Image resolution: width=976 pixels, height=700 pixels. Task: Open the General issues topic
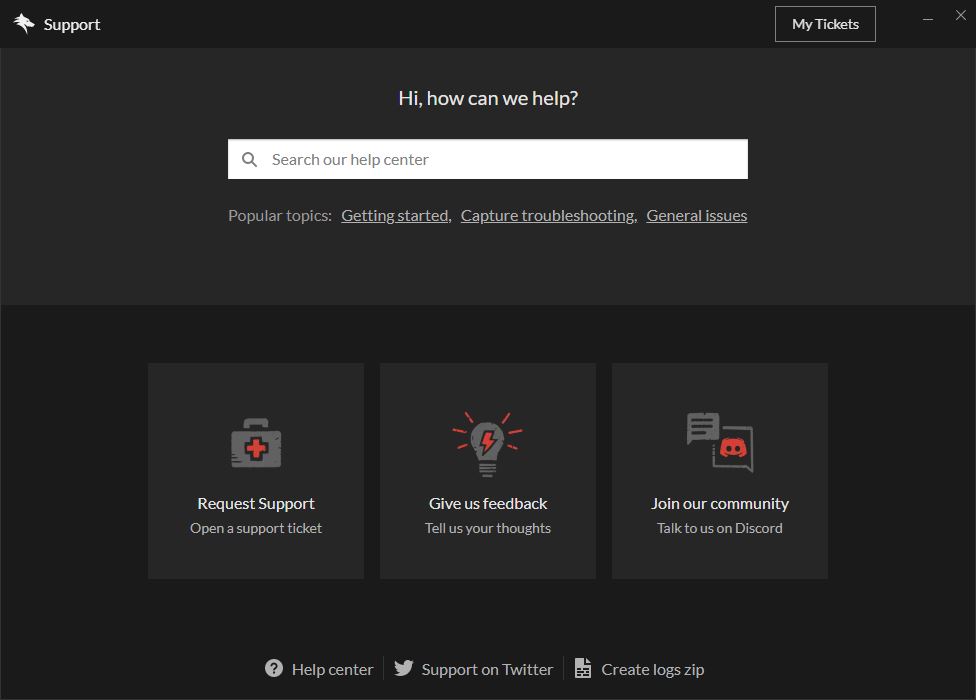[x=697, y=215]
